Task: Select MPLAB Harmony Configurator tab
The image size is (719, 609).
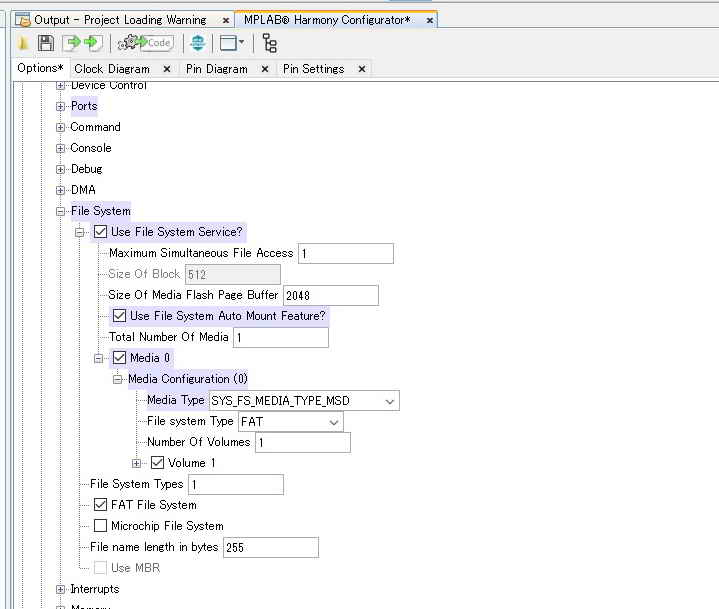Action: tap(327, 20)
